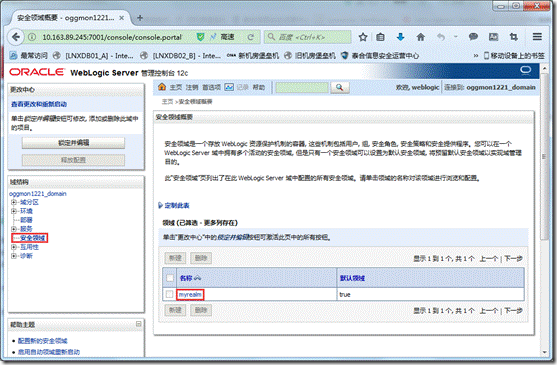557x365 pixels.
Task: Click WebLogic console home house icon
Action: pos(162,87)
